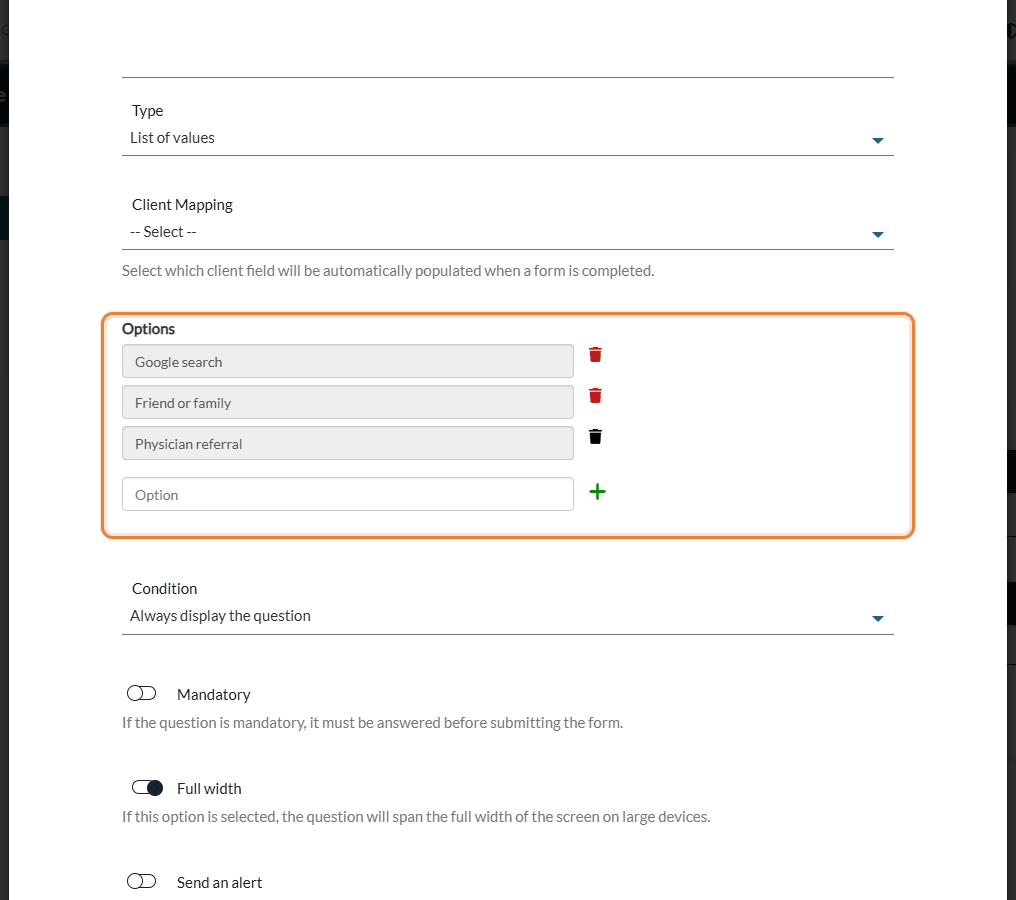The image size is (1016, 900).
Task: Click the mandatory question help text
Action: [373, 723]
